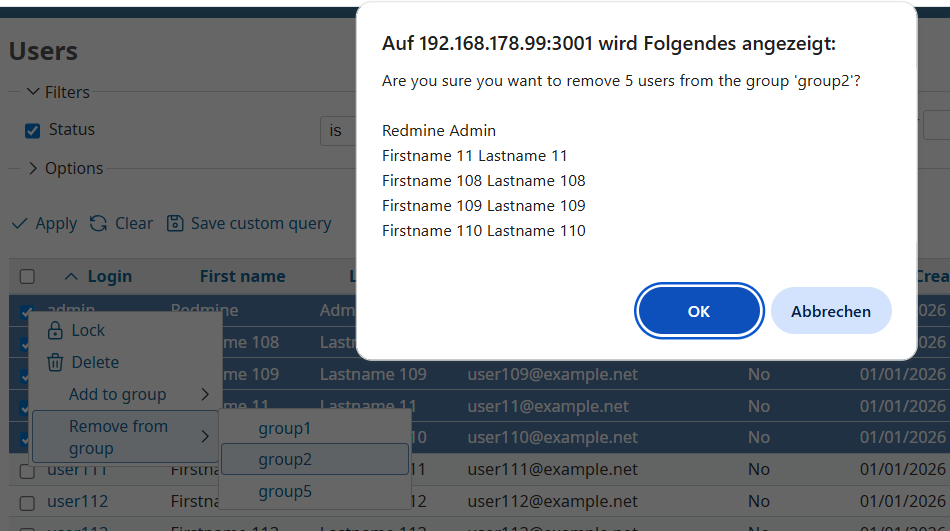Image resolution: width=950 pixels, height=531 pixels.
Task: Confirm removal with the OK button
Action: point(699,311)
